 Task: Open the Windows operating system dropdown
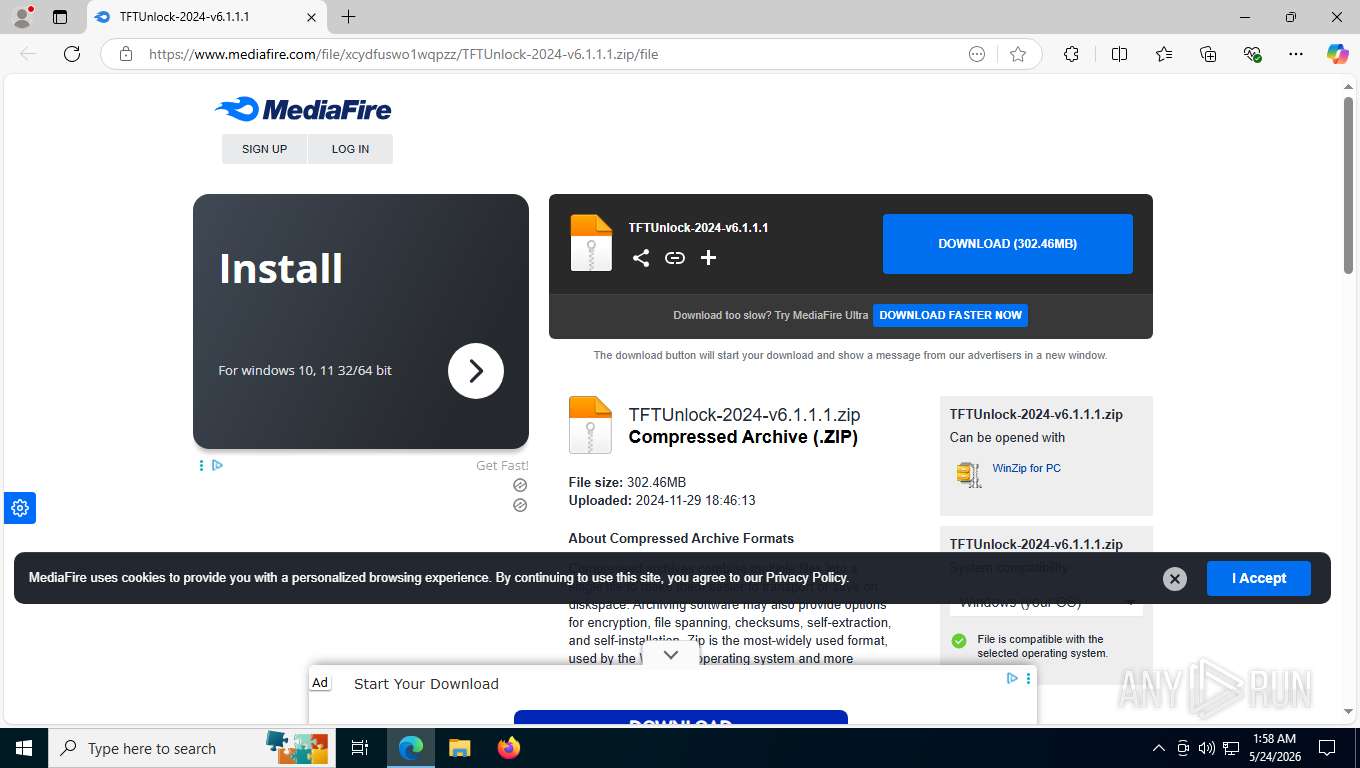[x=1046, y=602]
